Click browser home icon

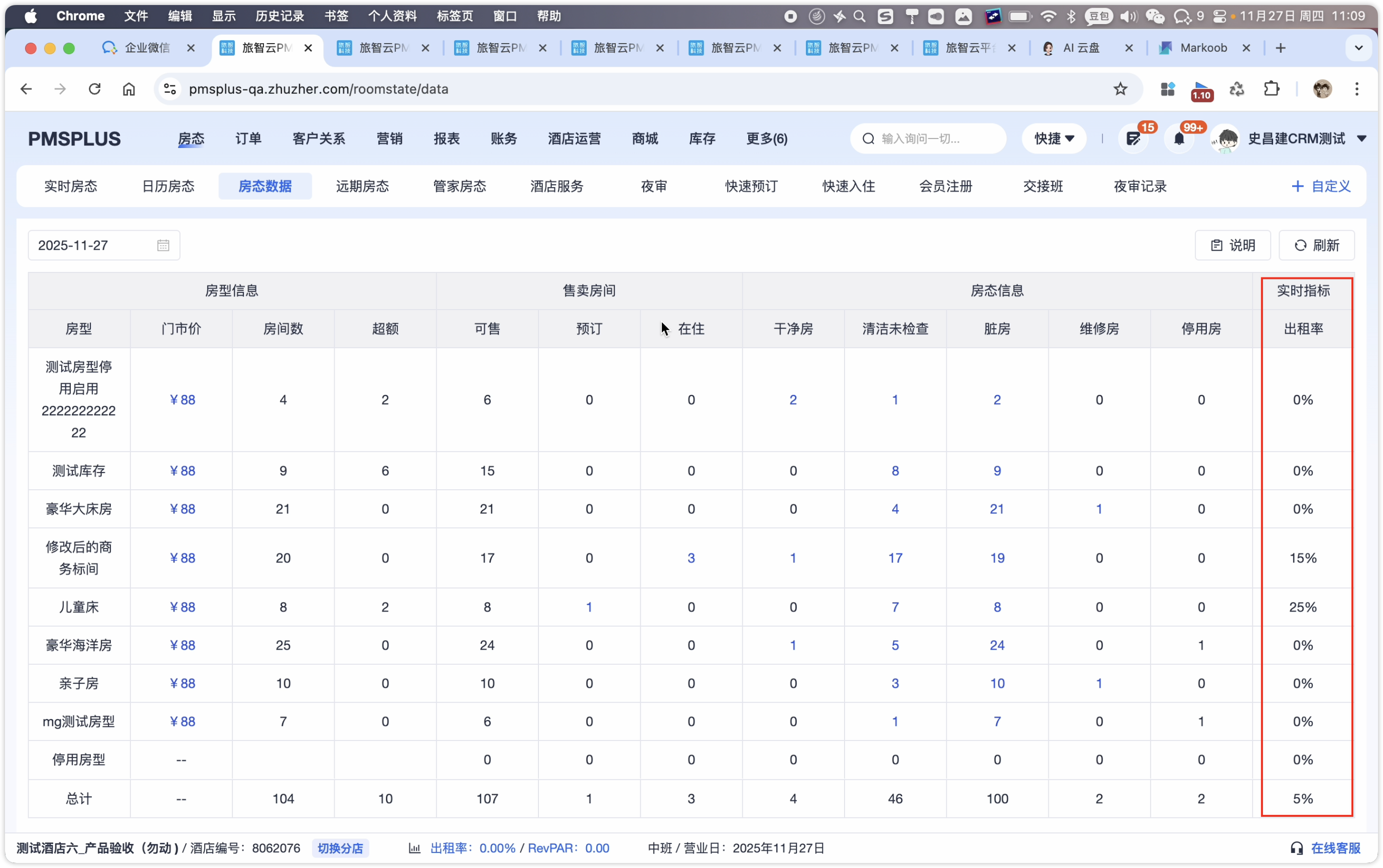point(129,89)
